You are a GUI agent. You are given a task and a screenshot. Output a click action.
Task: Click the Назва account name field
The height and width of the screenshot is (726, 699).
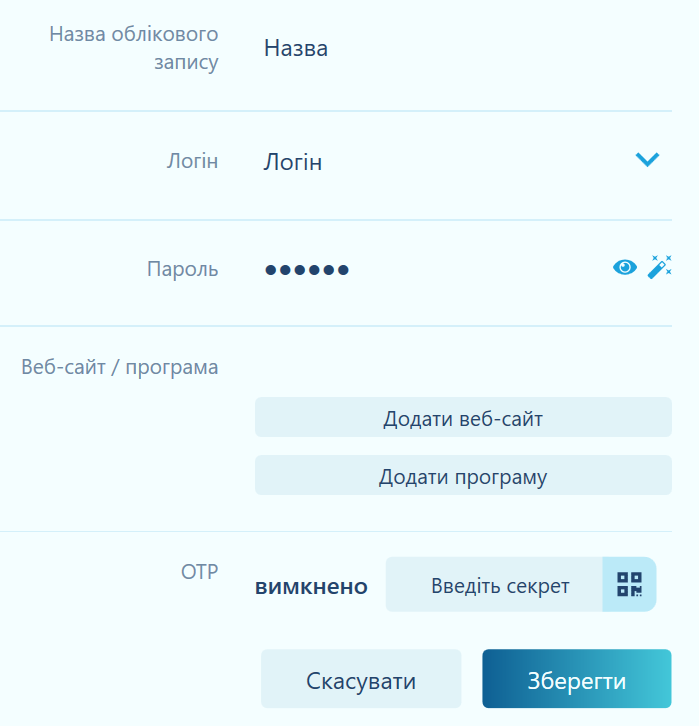[x=296, y=48]
